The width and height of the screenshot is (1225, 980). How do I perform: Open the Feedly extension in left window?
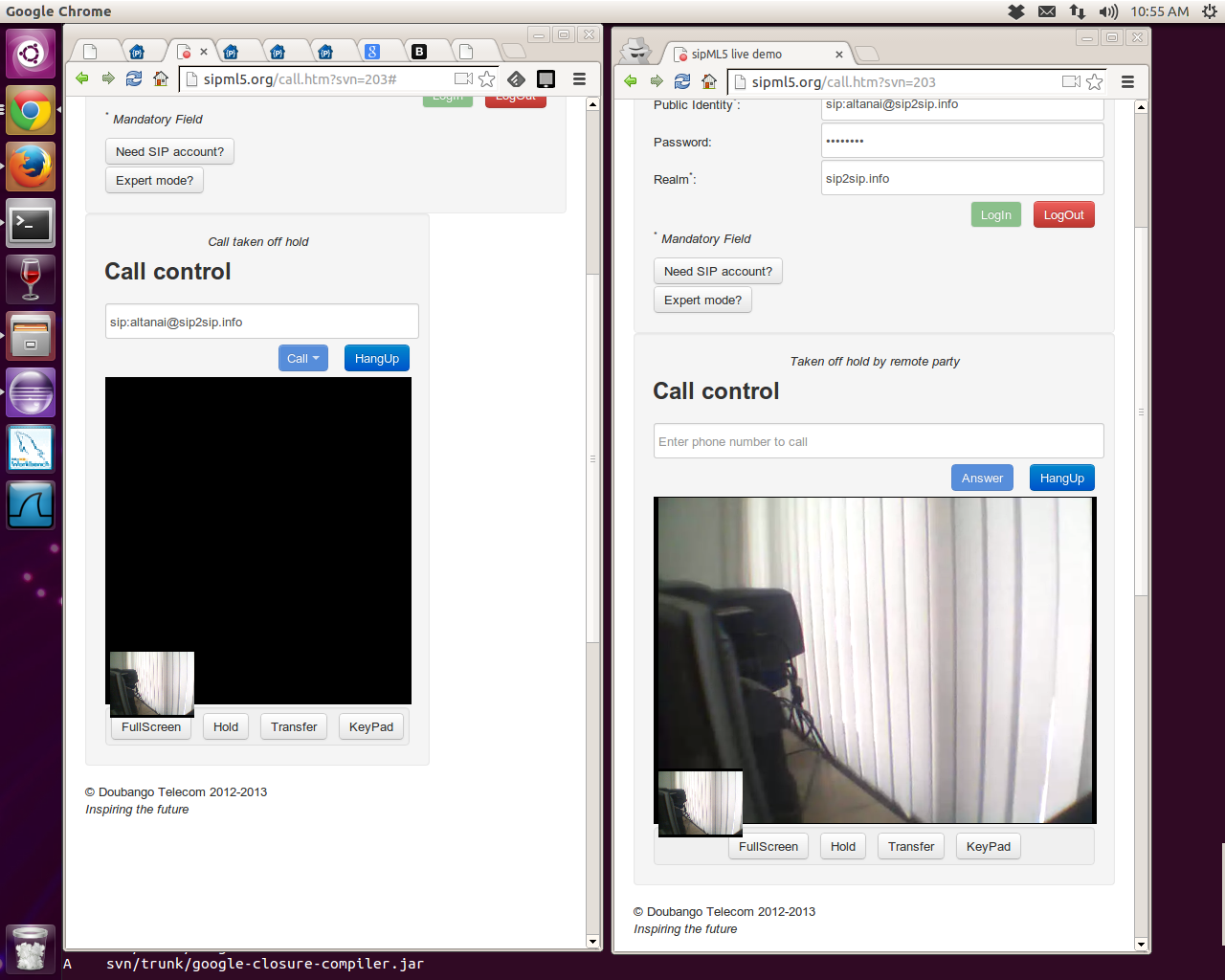517,78
